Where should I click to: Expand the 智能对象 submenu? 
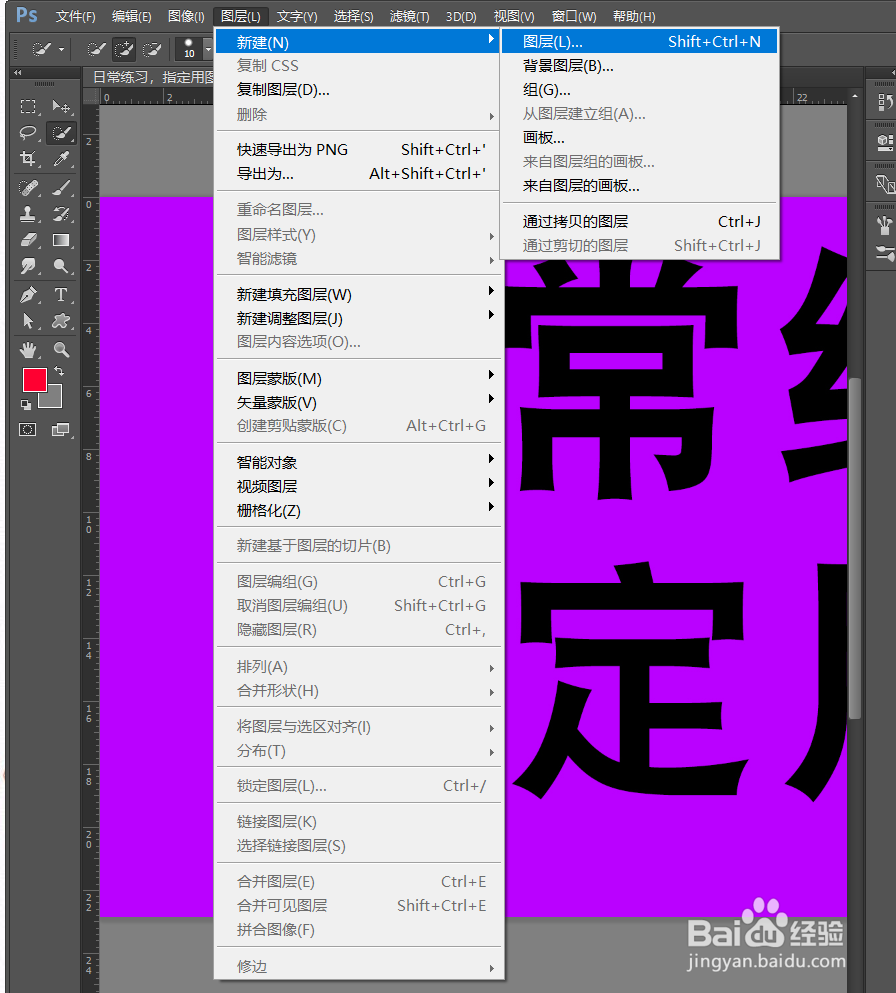pyautogui.click(x=359, y=462)
